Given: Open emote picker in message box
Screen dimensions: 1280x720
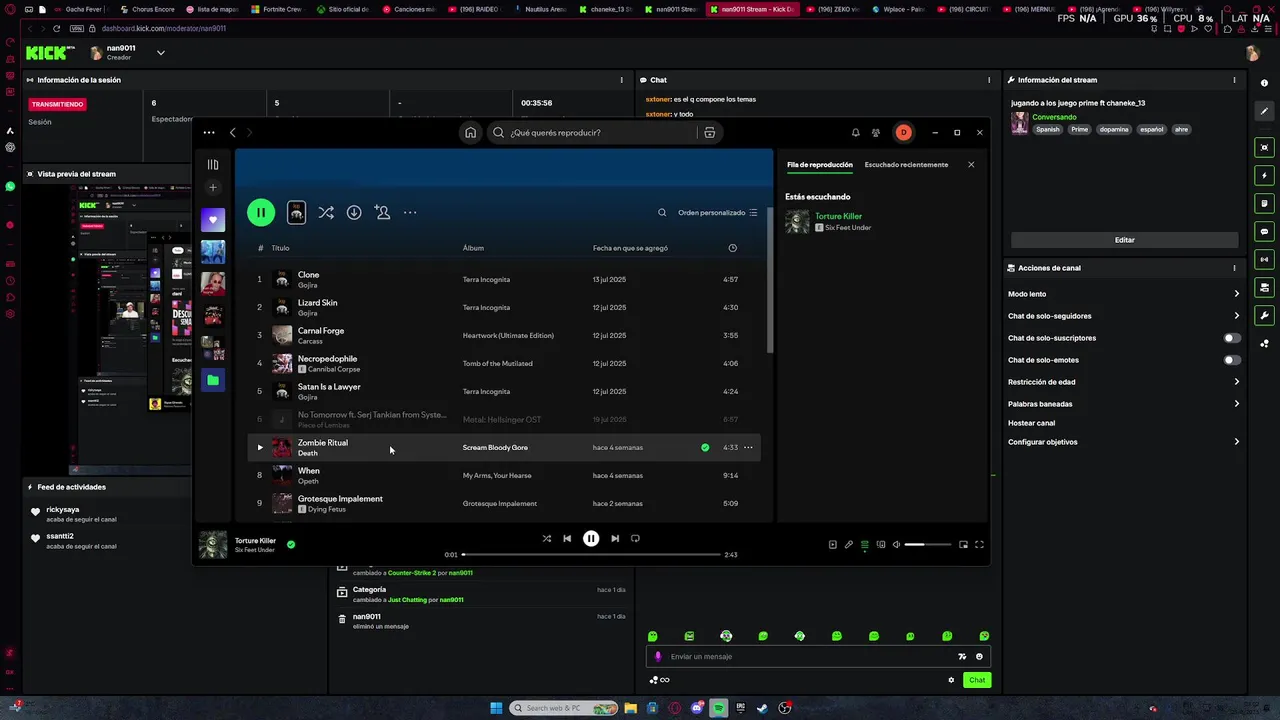Looking at the screenshot, I should (x=979, y=657).
